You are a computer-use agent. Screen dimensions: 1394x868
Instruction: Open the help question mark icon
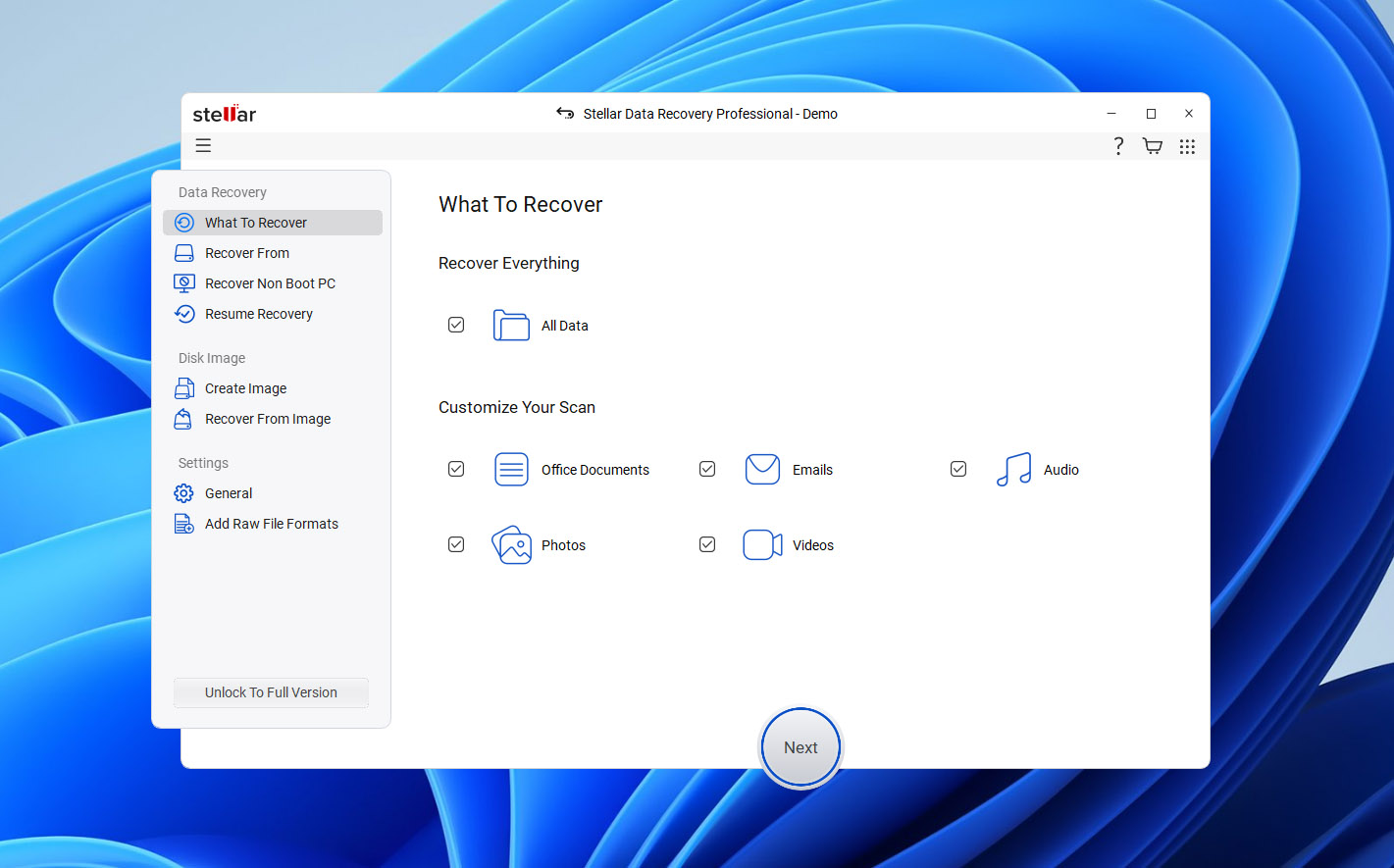click(1118, 146)
